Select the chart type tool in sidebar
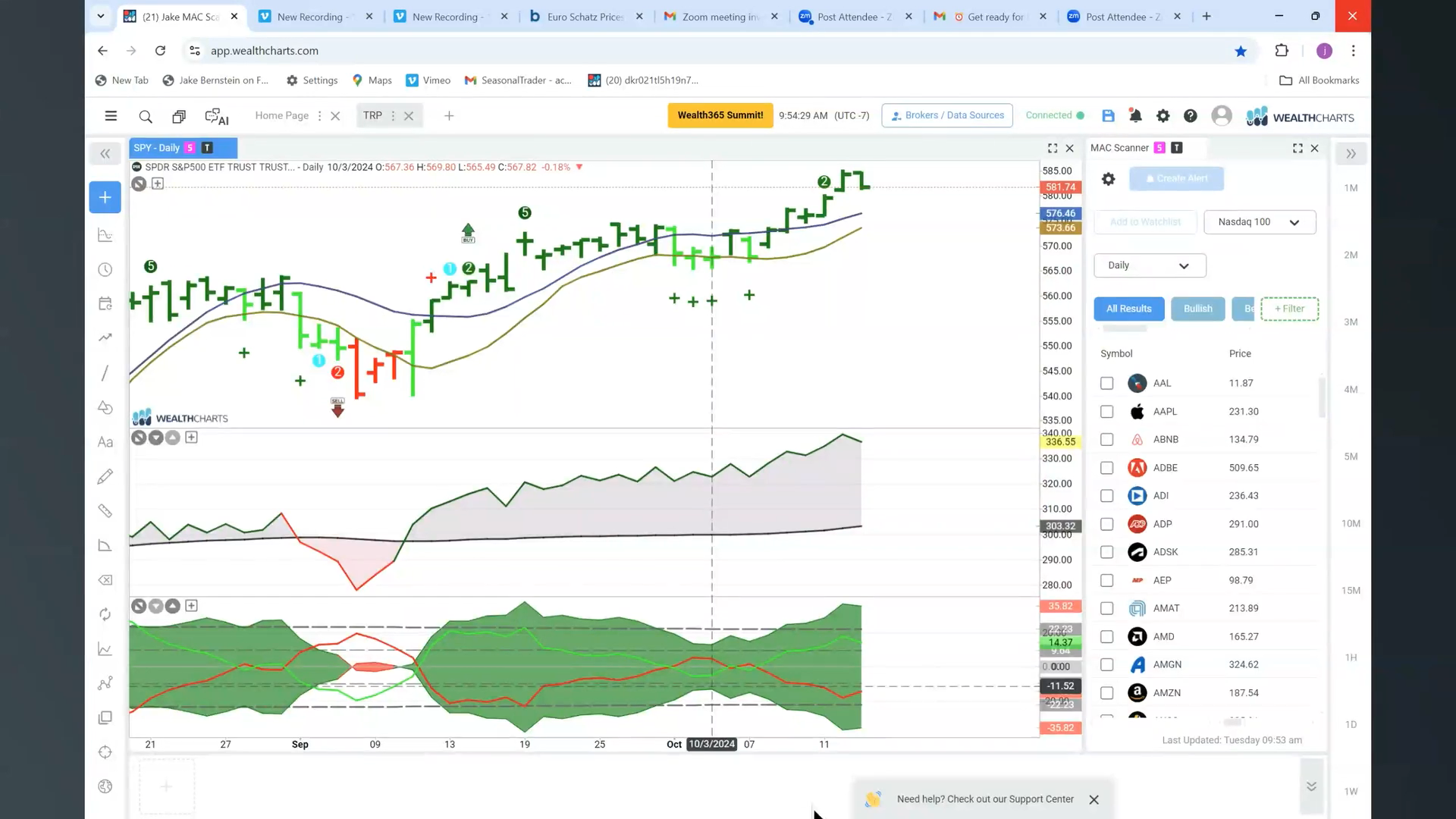This screenshot has width=1456, height=819. (x=105, y=235)
